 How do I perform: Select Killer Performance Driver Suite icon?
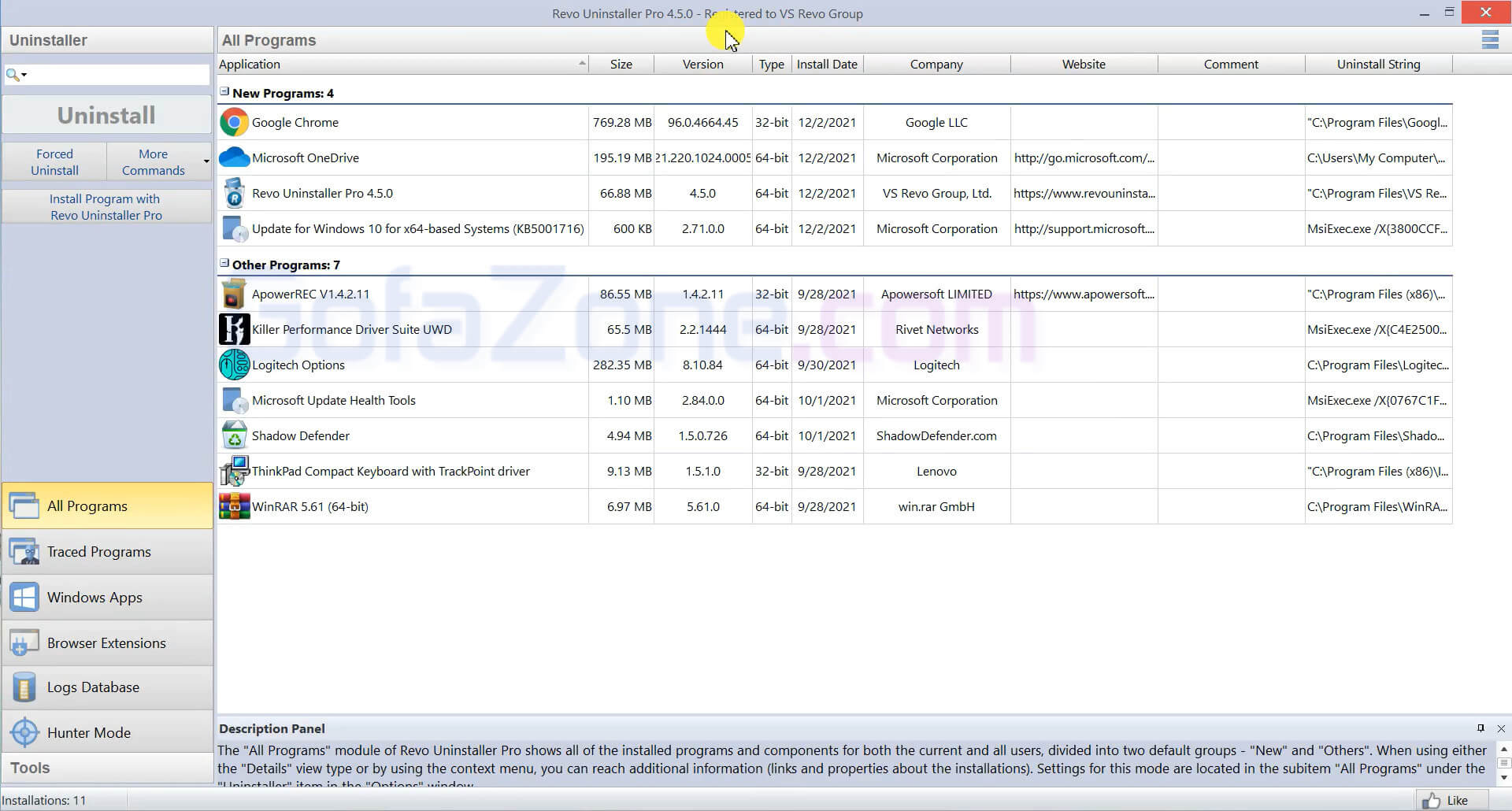[234, 329]
